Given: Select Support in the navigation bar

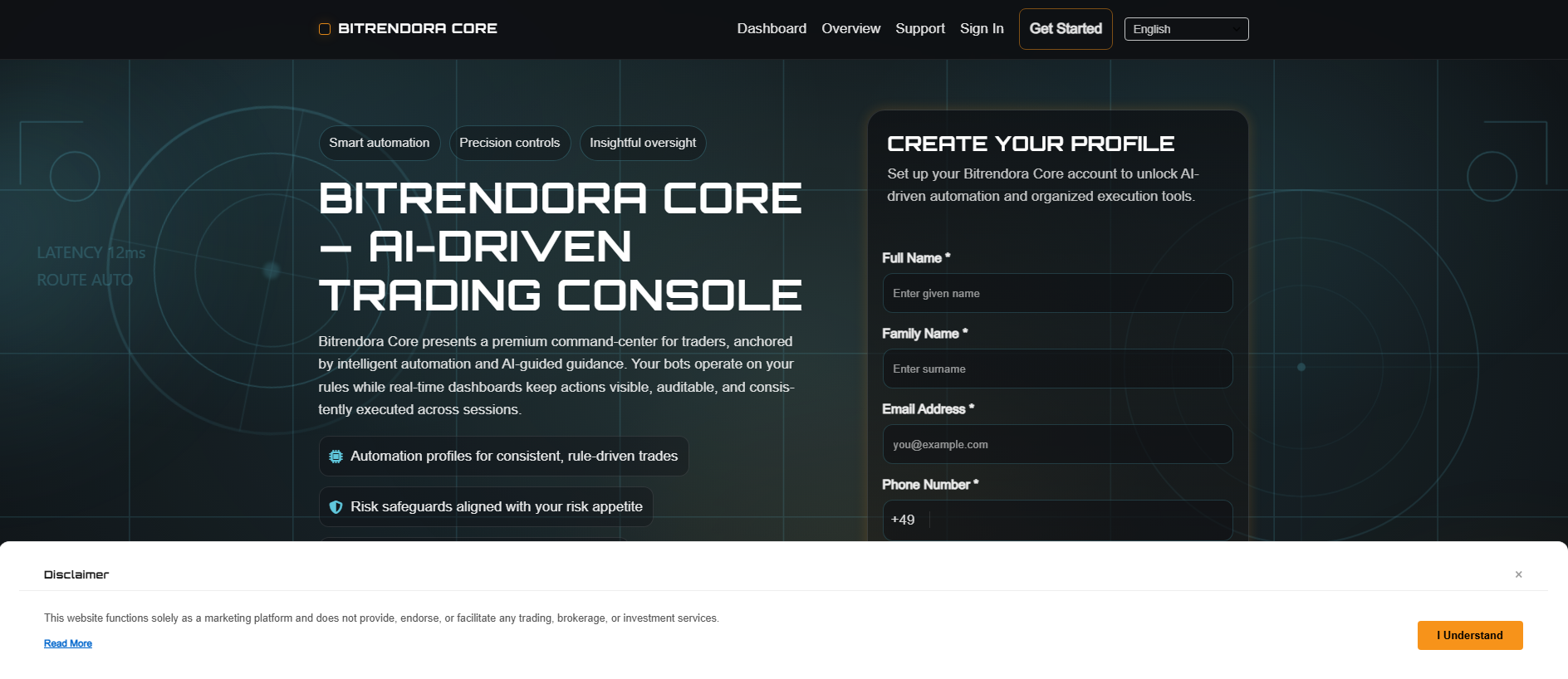Looking at the screenshot, I should coord(919,28).
